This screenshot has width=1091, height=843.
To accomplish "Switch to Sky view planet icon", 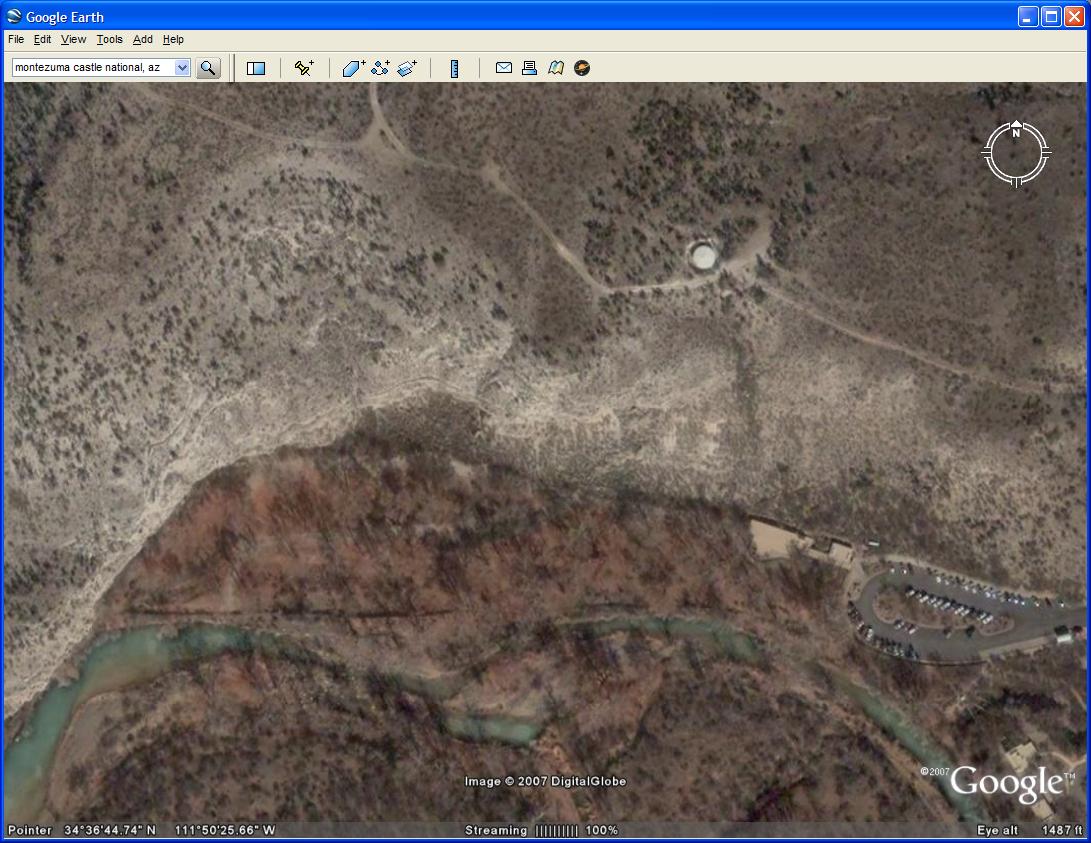I will [x=582, y=68].
